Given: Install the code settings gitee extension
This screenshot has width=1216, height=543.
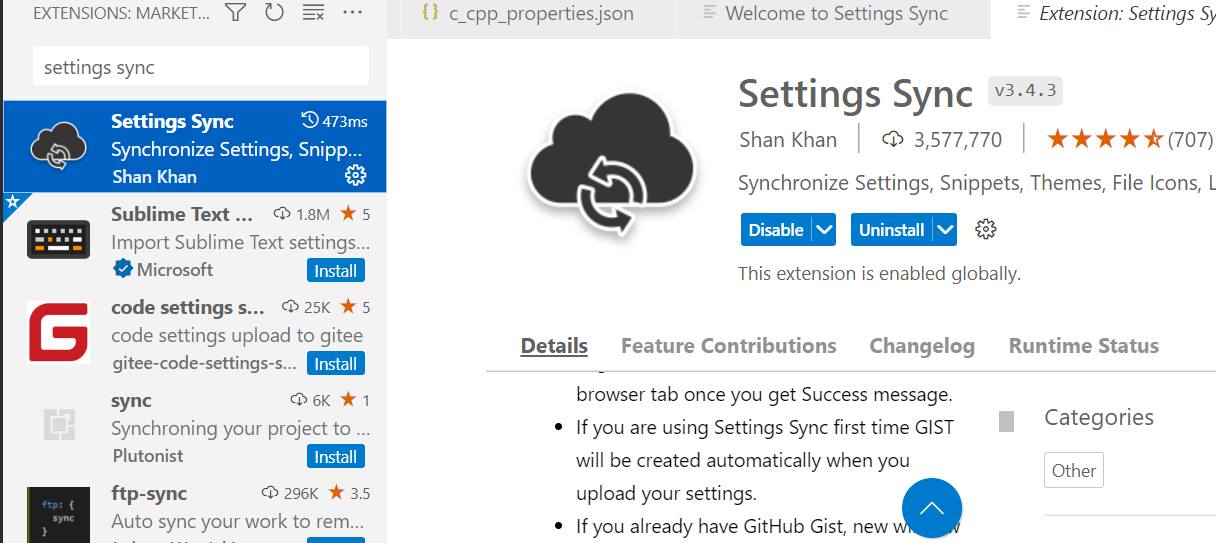Looking at the screenshot, I should [336, 363].
